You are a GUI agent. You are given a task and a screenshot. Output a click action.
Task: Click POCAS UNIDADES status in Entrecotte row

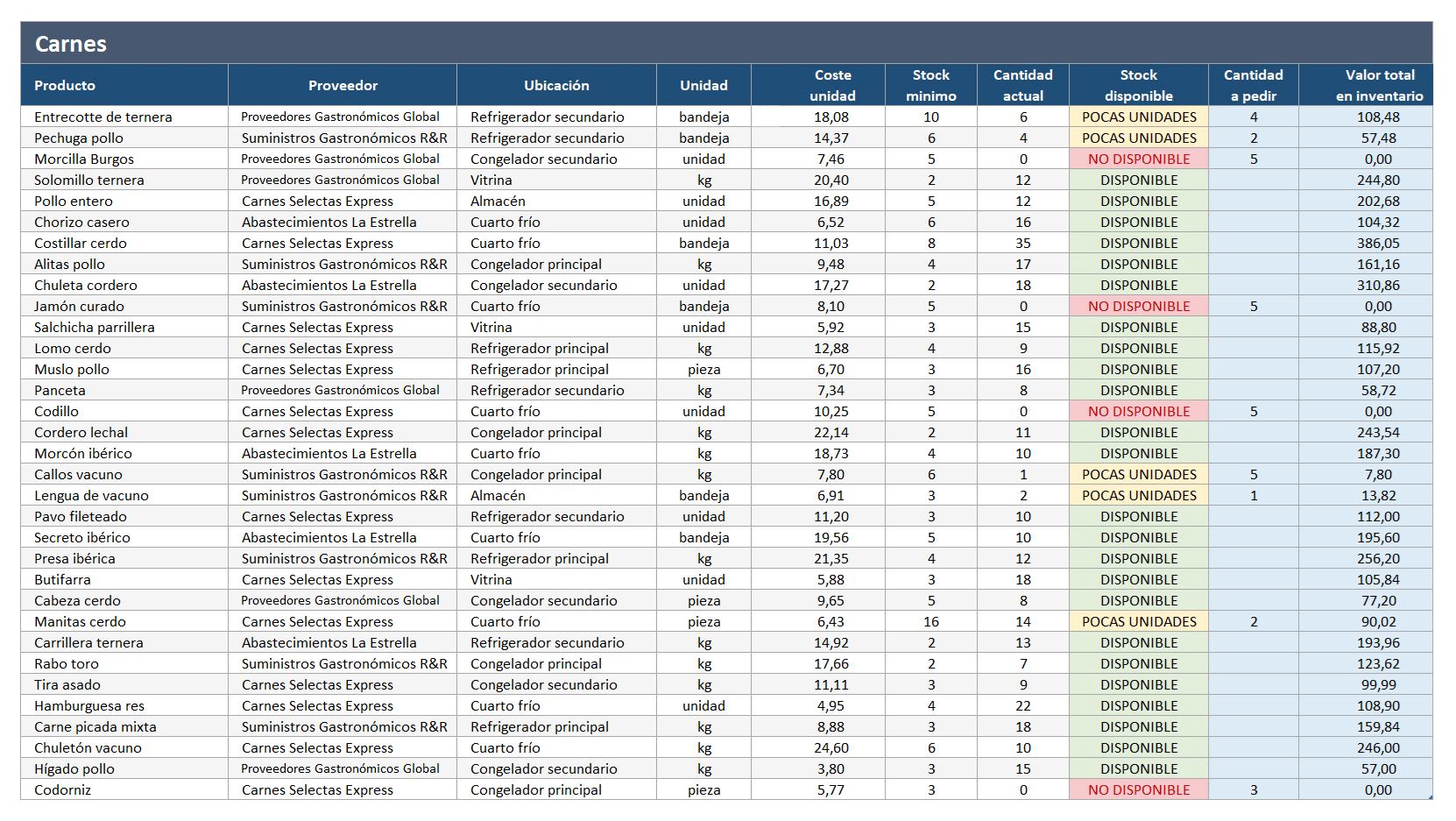[1139, 117]
